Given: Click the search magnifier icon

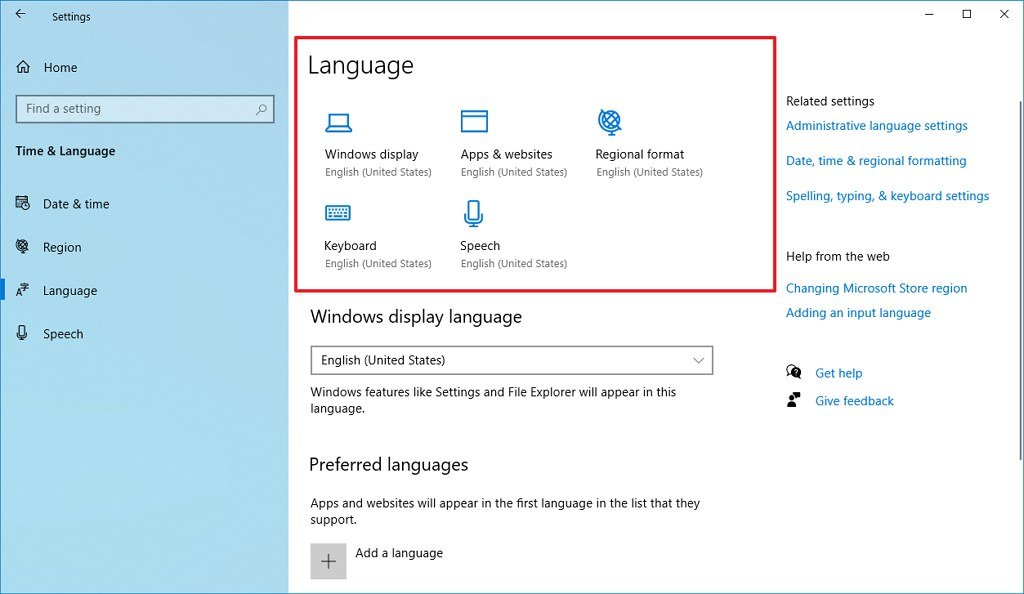Looking at the screenshot, I should pos(261,109).
